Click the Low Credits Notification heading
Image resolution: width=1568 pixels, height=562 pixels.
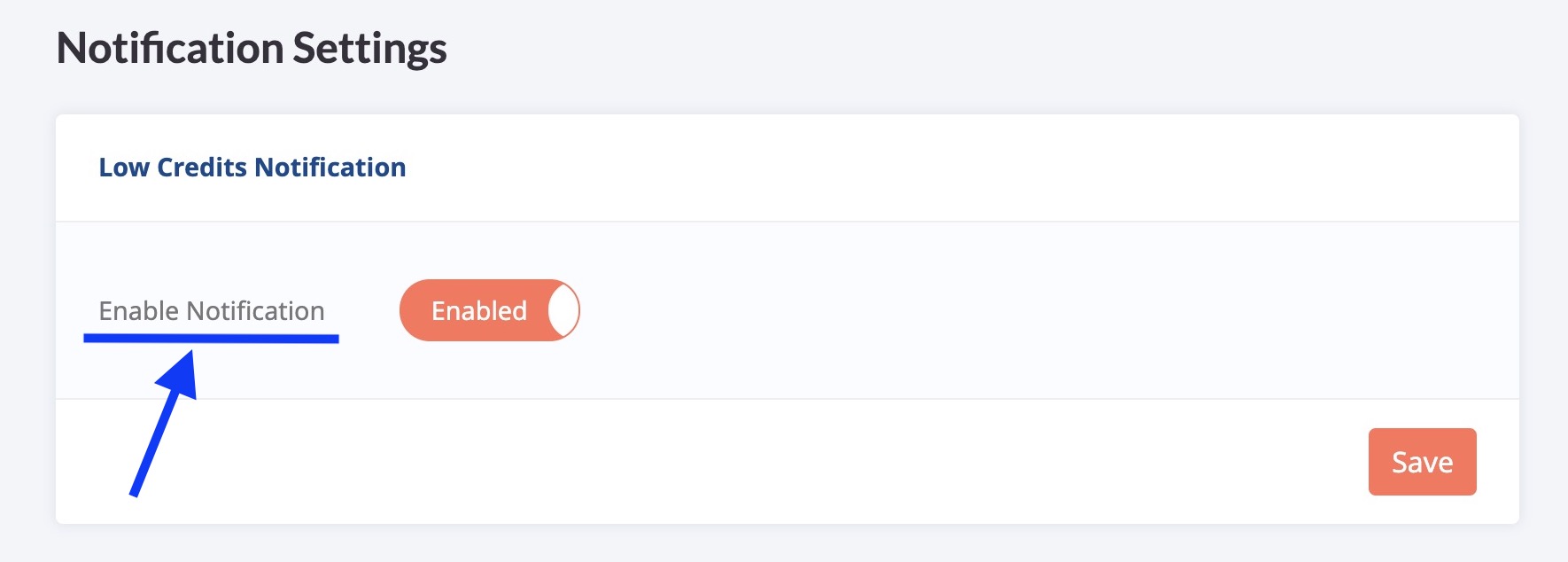[252, 168]
